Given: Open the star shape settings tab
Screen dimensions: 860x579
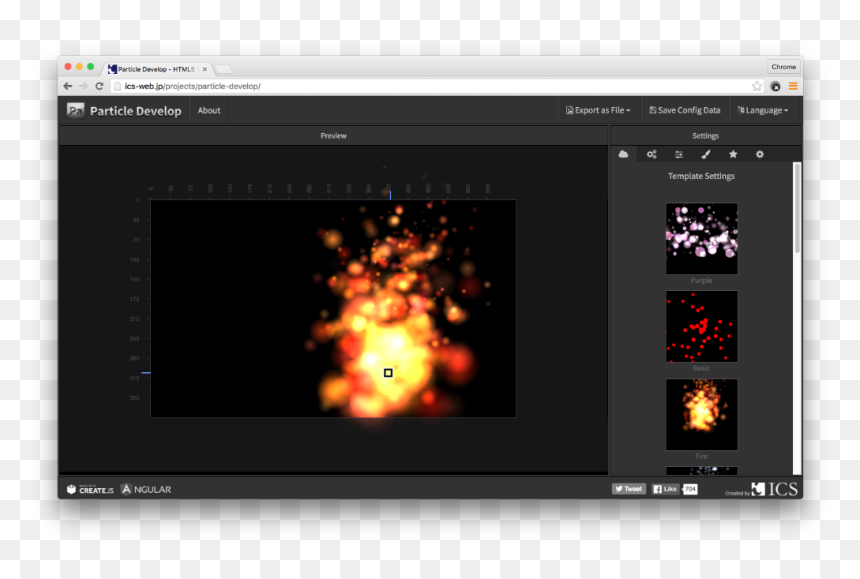Looking at the screenshot, I should pos(733,155).
